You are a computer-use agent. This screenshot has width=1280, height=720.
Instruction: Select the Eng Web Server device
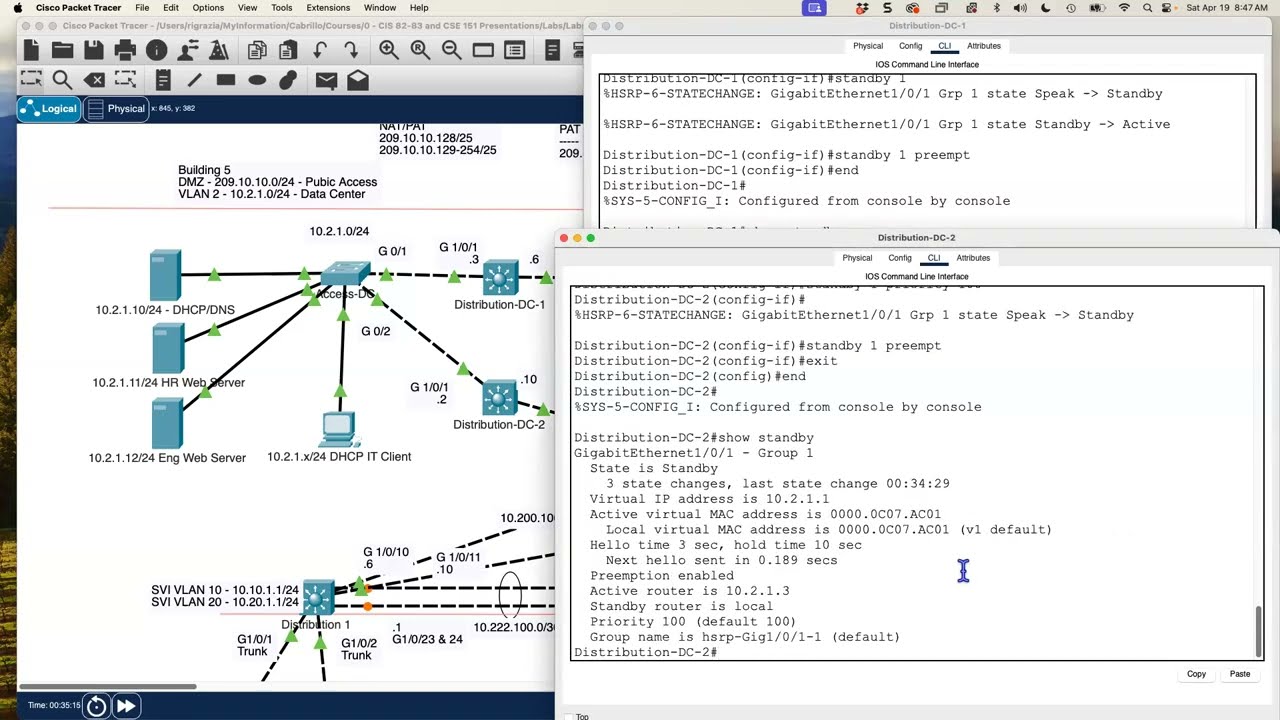point(167,423)
